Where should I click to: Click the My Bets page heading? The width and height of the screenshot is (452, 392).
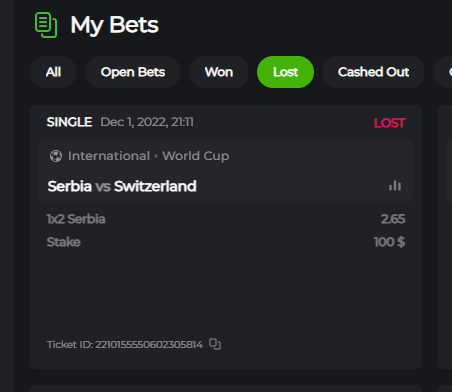click(x=114, y=25)
